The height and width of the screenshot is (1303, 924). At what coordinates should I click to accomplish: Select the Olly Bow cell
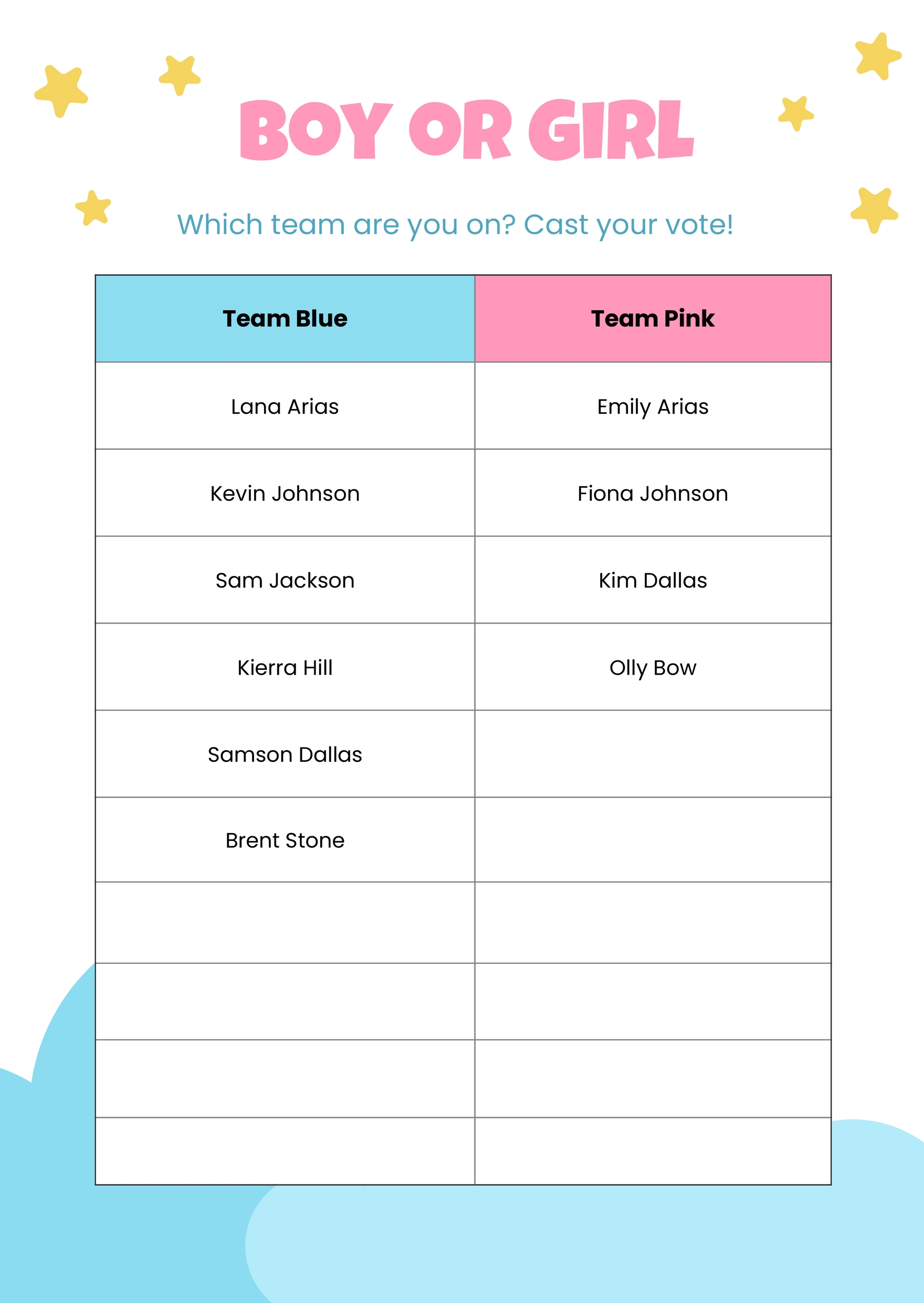[x=653, y=667]
